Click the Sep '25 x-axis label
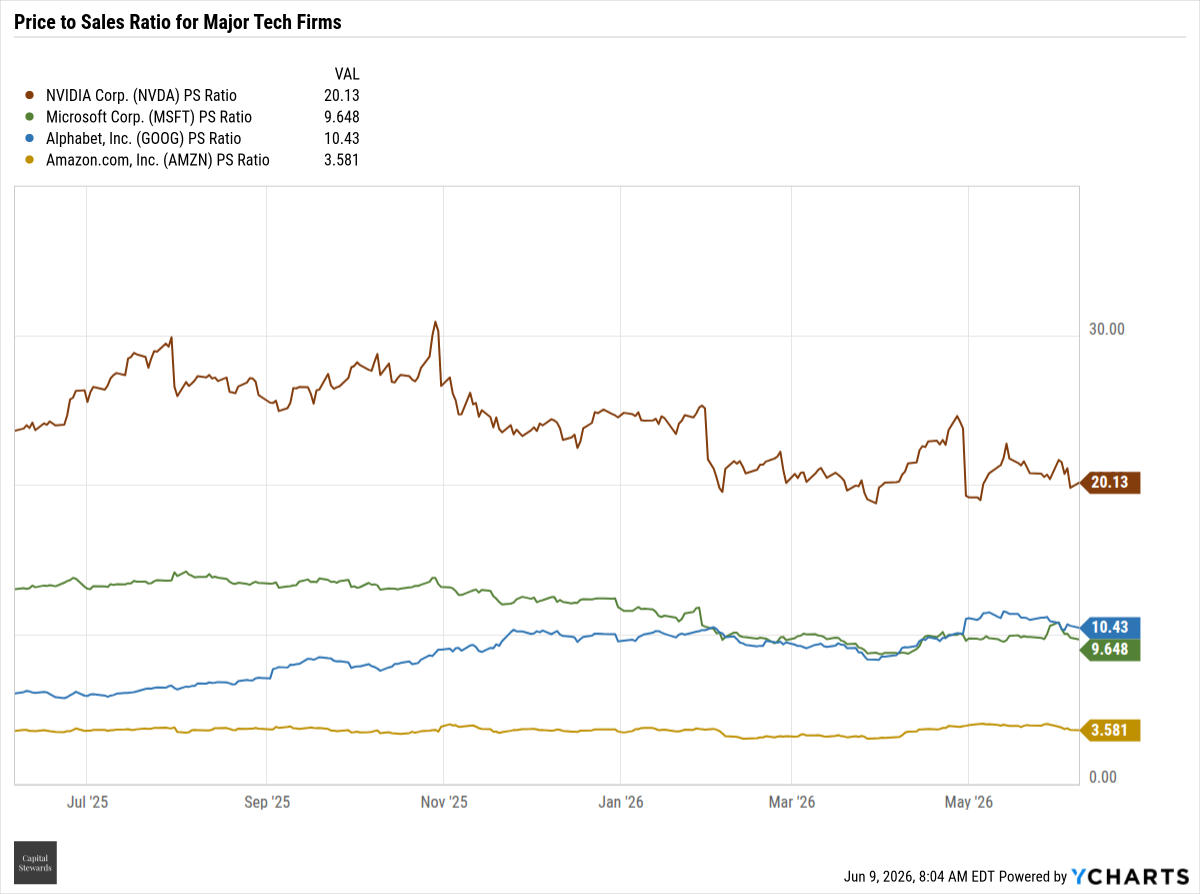Screen dimensions: 1200x894 tap(267, 802)
